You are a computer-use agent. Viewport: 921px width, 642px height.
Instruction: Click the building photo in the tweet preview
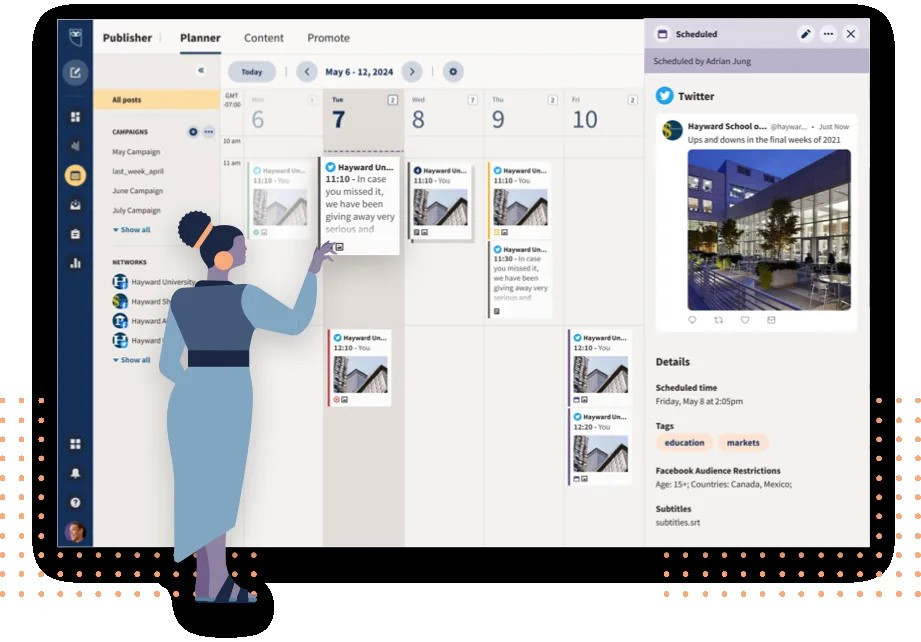[x=769, y=230]
